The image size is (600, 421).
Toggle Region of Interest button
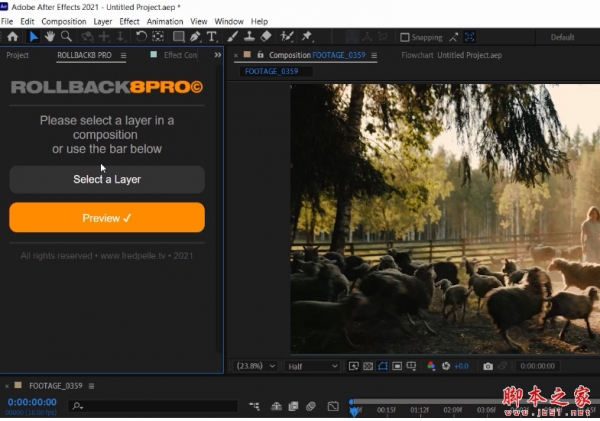(397, 366)
